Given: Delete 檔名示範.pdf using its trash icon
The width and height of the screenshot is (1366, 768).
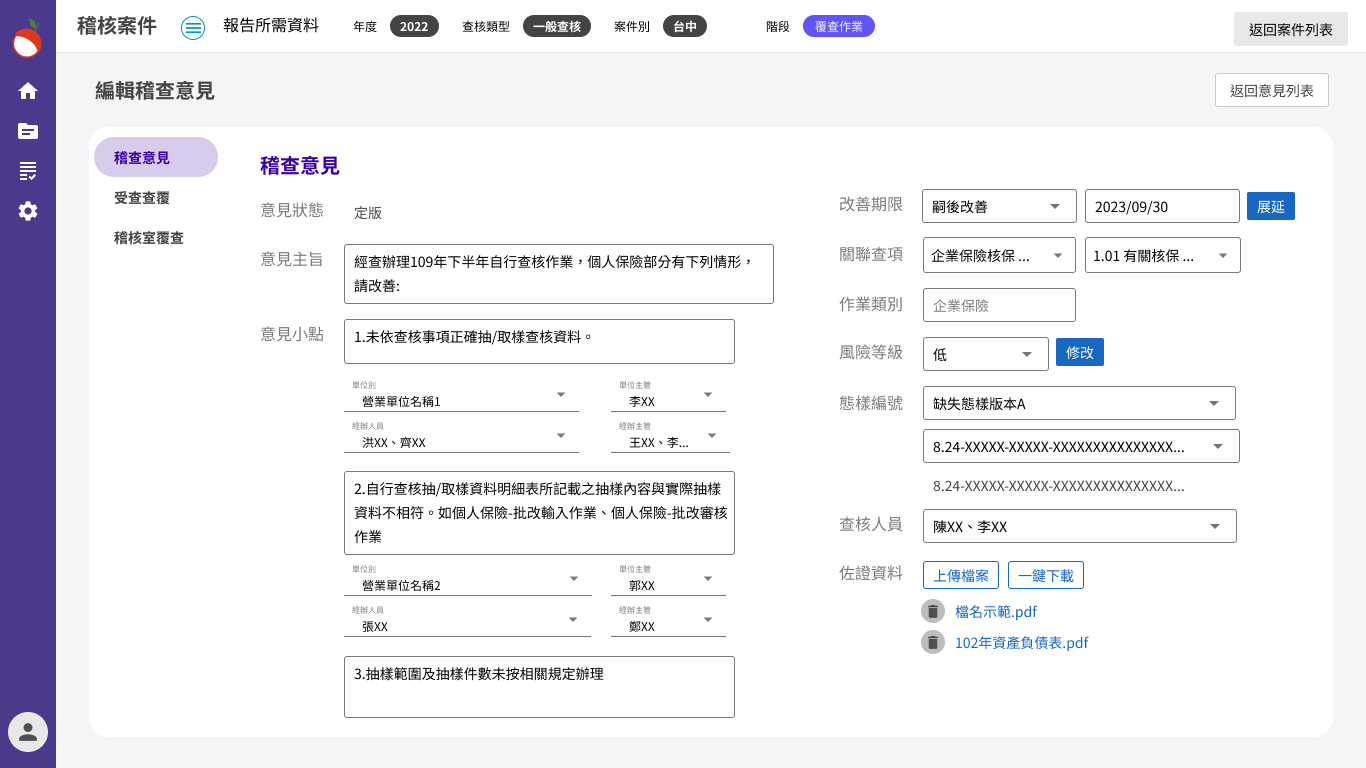Looking at the screenshot, I should [x=933, y=610].
